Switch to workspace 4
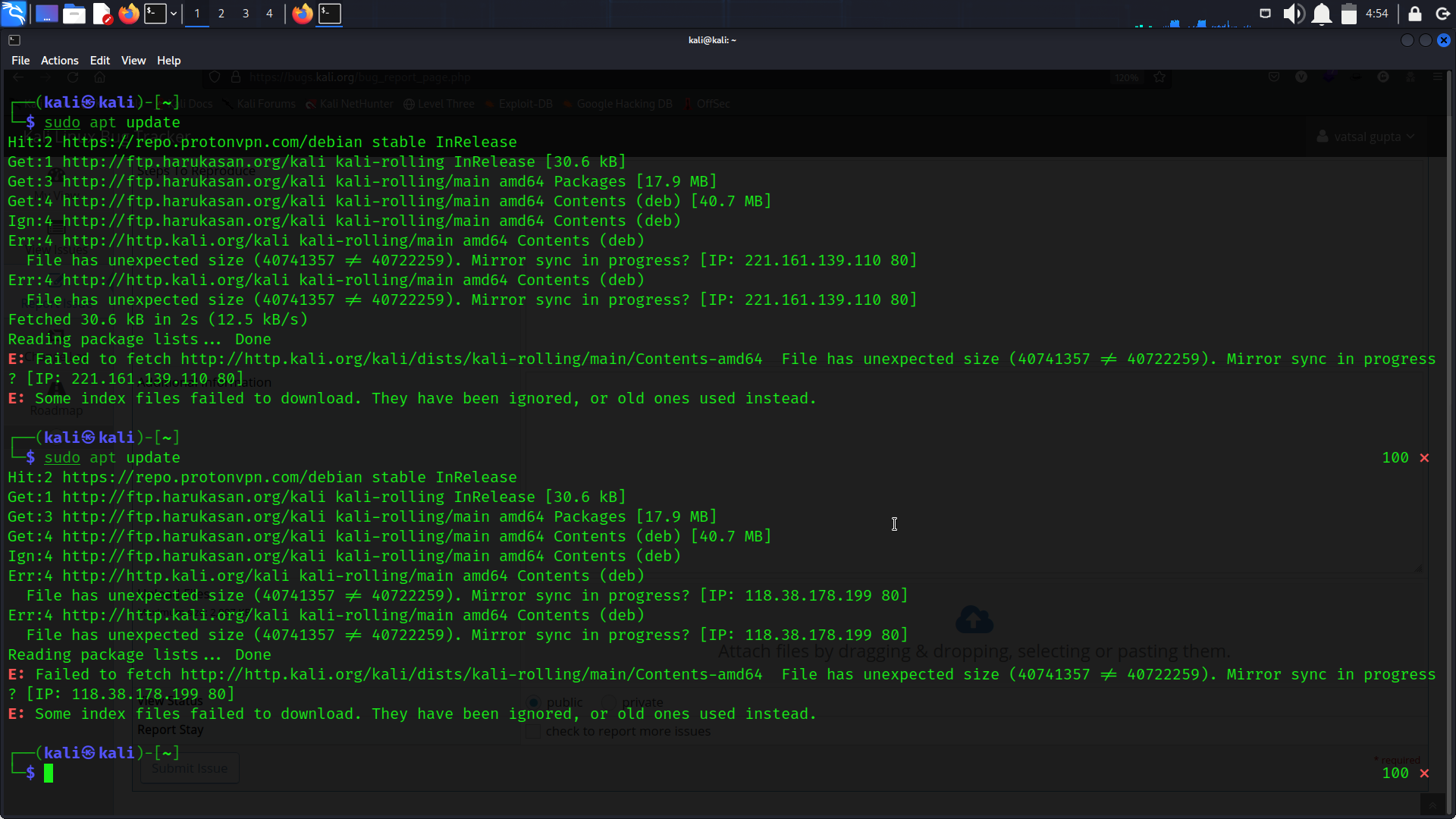 (269, 13)
